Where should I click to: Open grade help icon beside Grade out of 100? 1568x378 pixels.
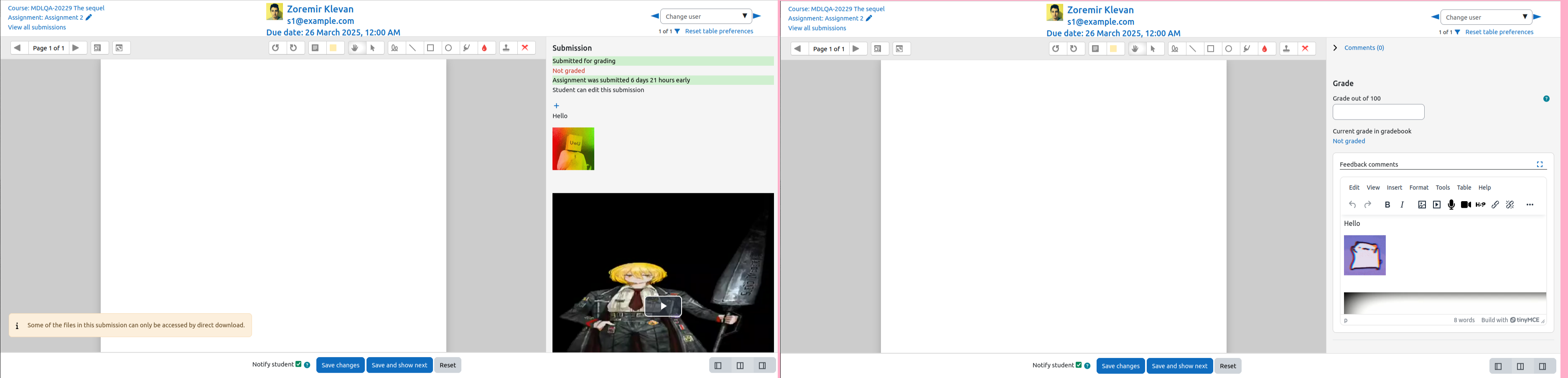pos(1547,99)
